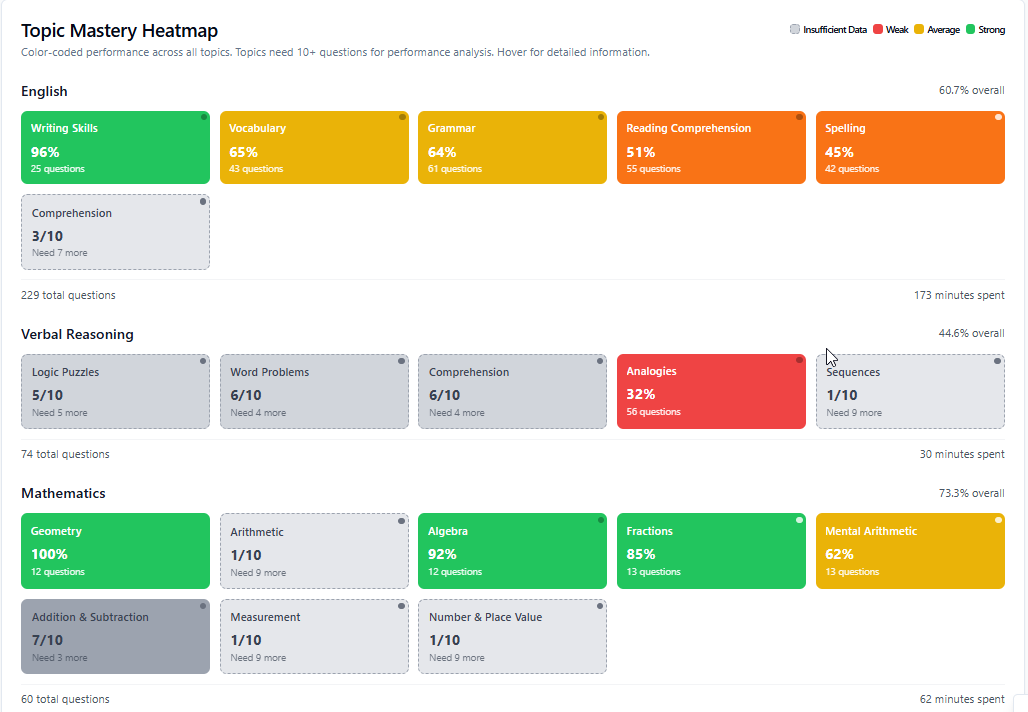Screen dimensions: 1028x712
Task: Click the info dot on the Writing Skills card
Action: 203,117
